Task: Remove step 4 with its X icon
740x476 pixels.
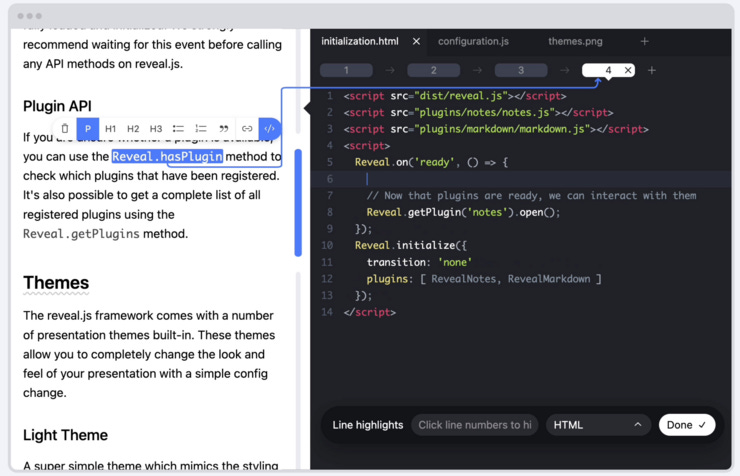Action: [628, 70]
